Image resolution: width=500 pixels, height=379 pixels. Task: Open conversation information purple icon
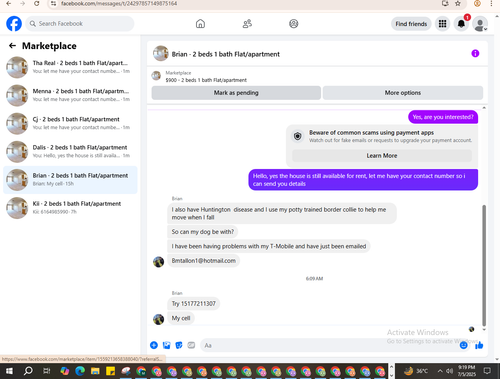click(475, 53)
